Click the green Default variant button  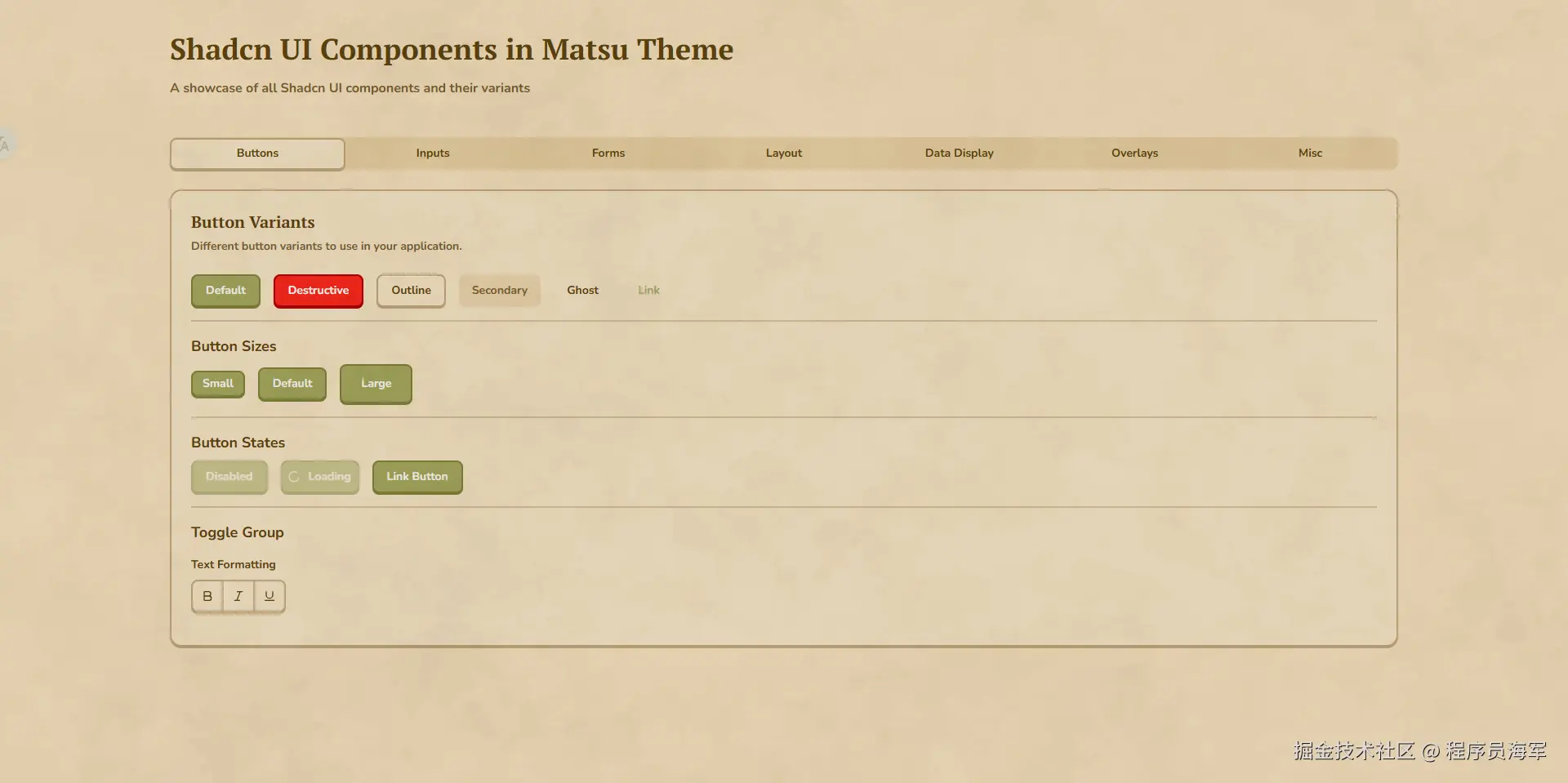click(225, 291)
